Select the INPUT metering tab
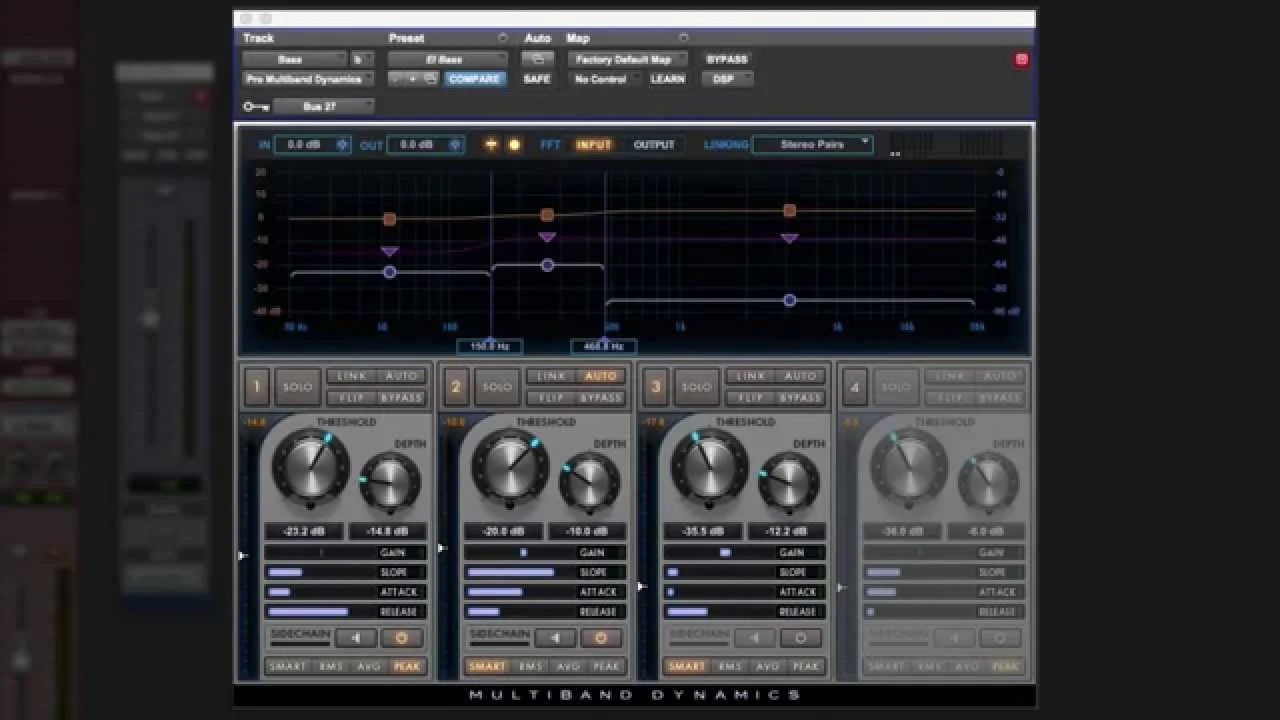Viewport: 1280px width, 720px height. pos(593,144)
